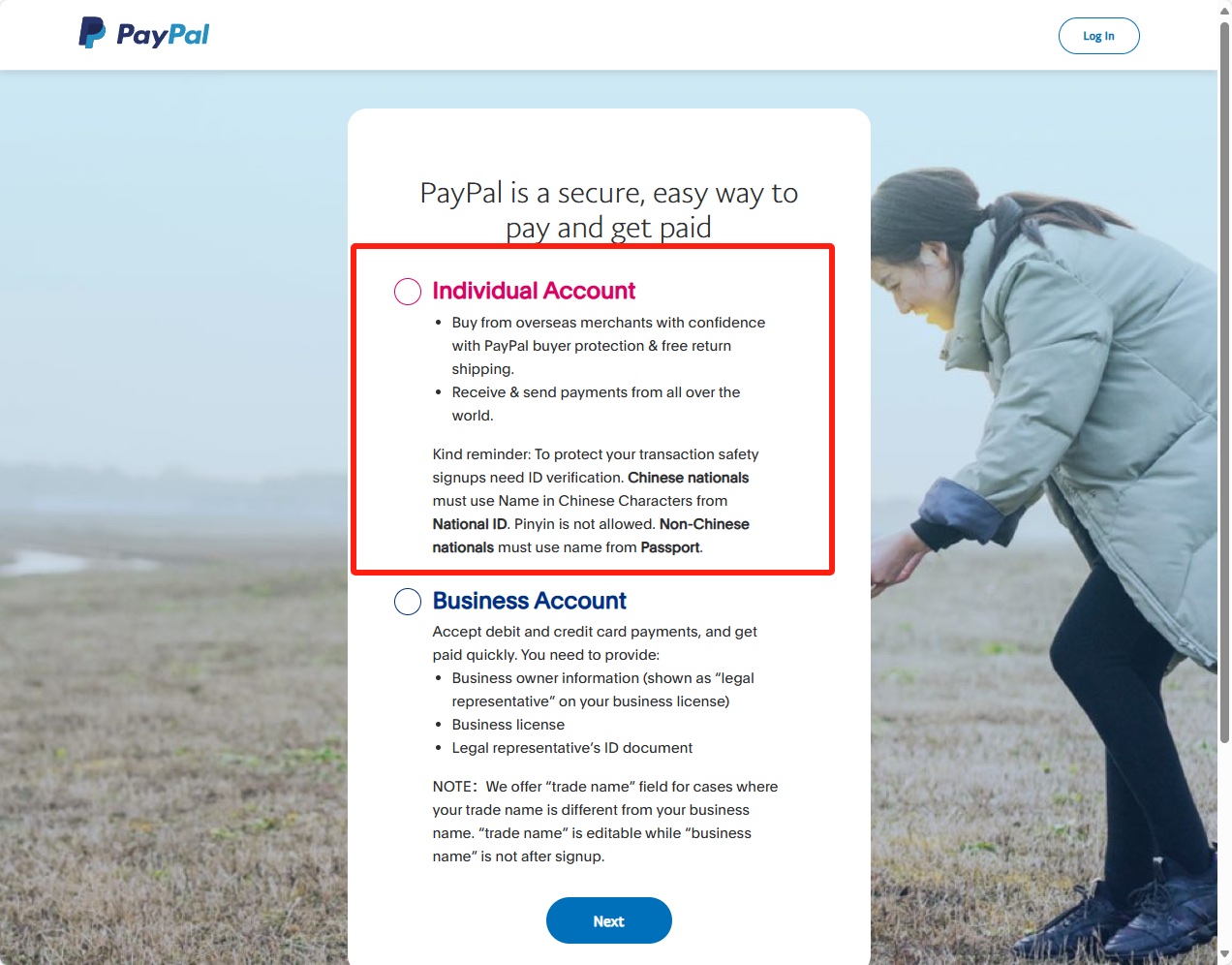Viewport: 1232px width, 965px height.
Task: Click the PayPal double-P emblem icon
Action: [x=92, y=33]
